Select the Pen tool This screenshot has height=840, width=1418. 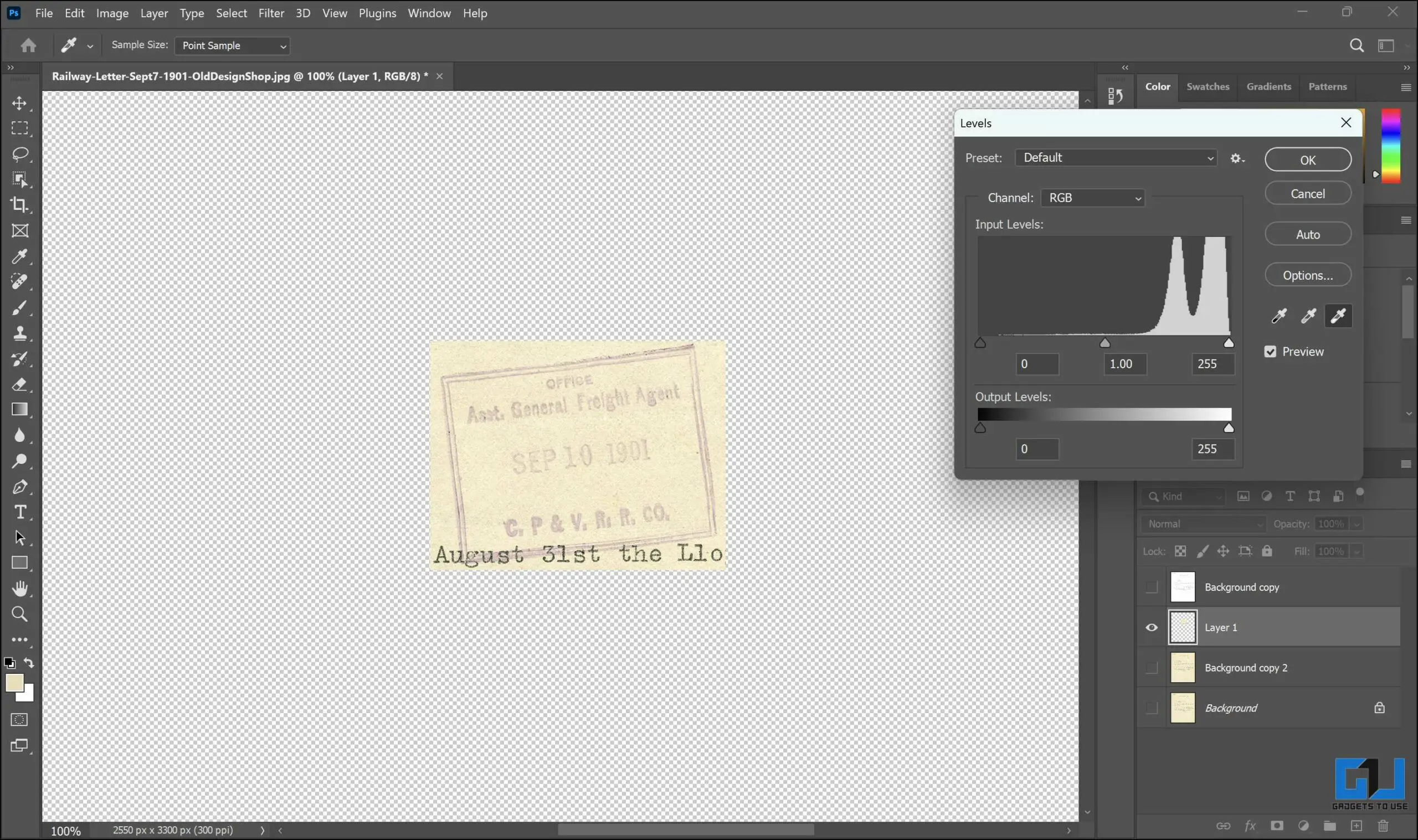[x=20, y=487]
